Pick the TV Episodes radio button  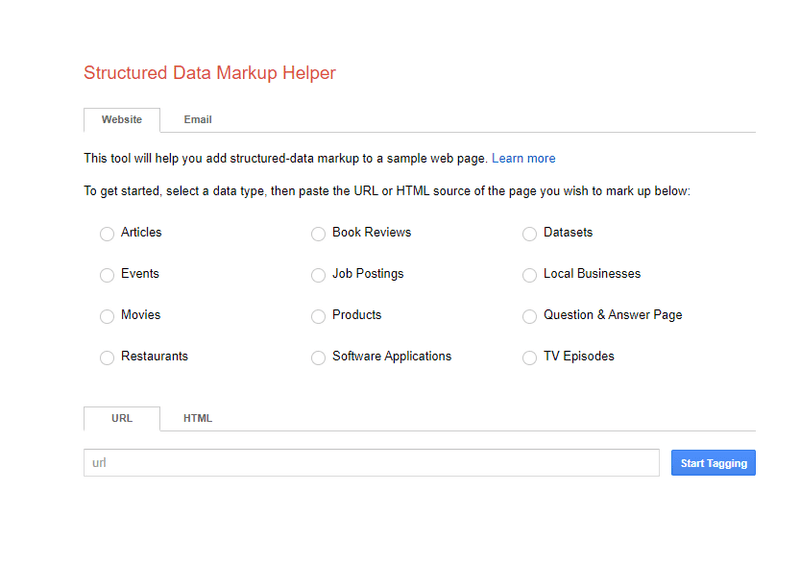click(x=530, y=358)
